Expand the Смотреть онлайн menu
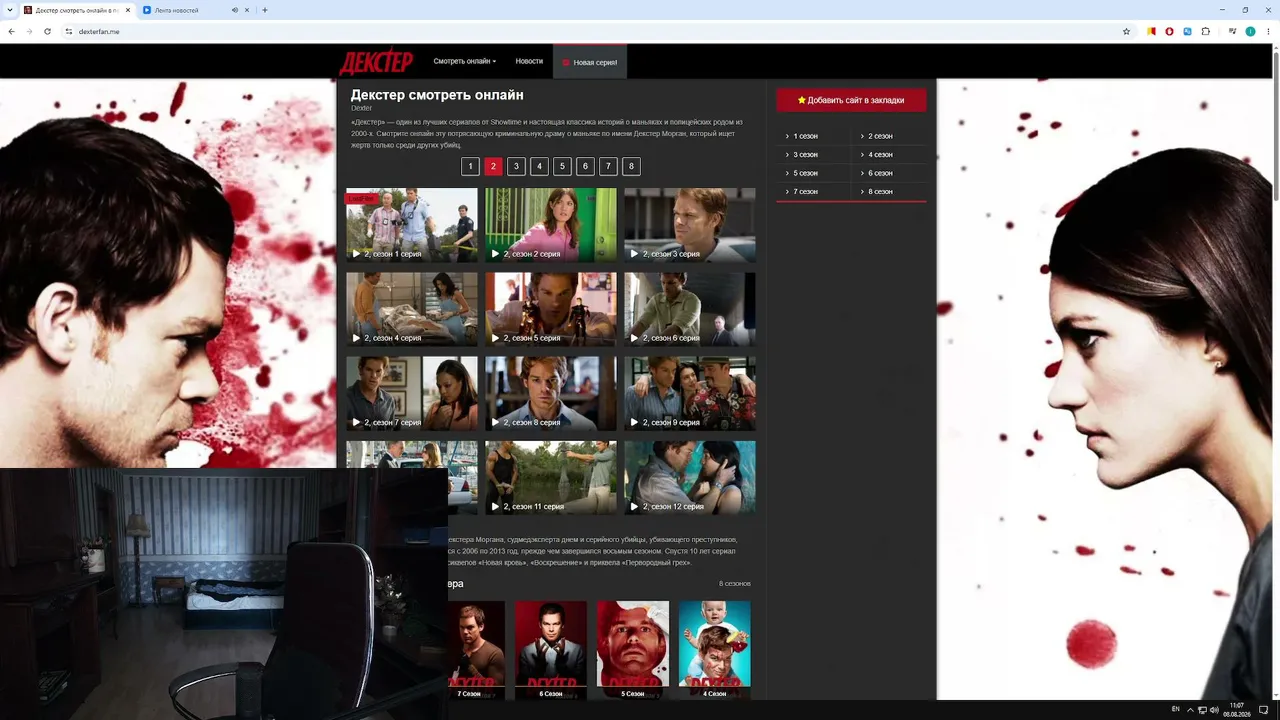The height and width of the screenshot is (720, 1280). tap(465, 61)
